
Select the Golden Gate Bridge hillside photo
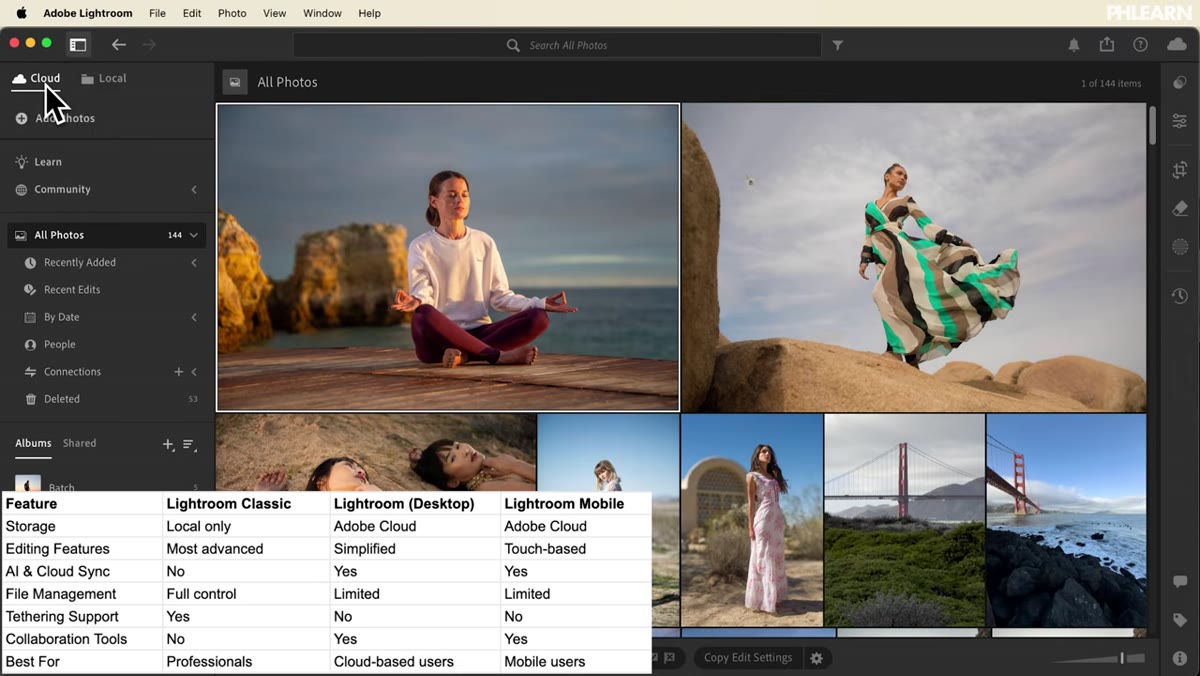pyautogui.click(x=904, y=520)
